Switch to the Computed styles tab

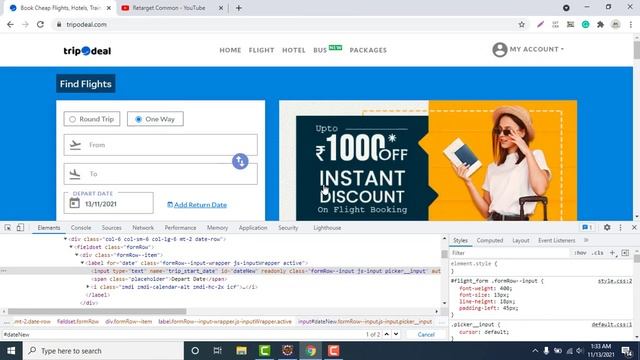[x=489, y=240]
